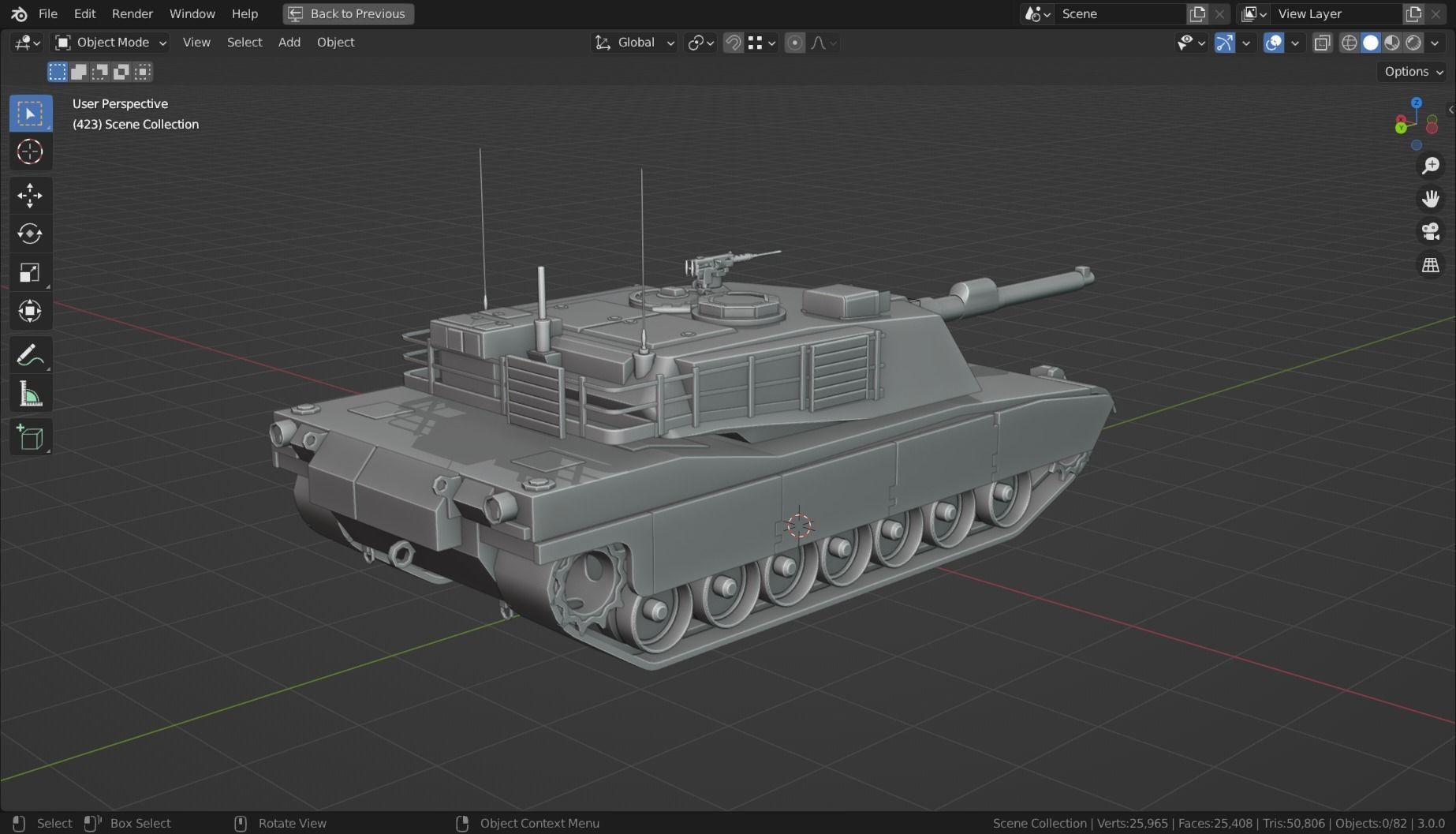Toggle snapping magnet
1456x834 pixels.
(734, 43)
